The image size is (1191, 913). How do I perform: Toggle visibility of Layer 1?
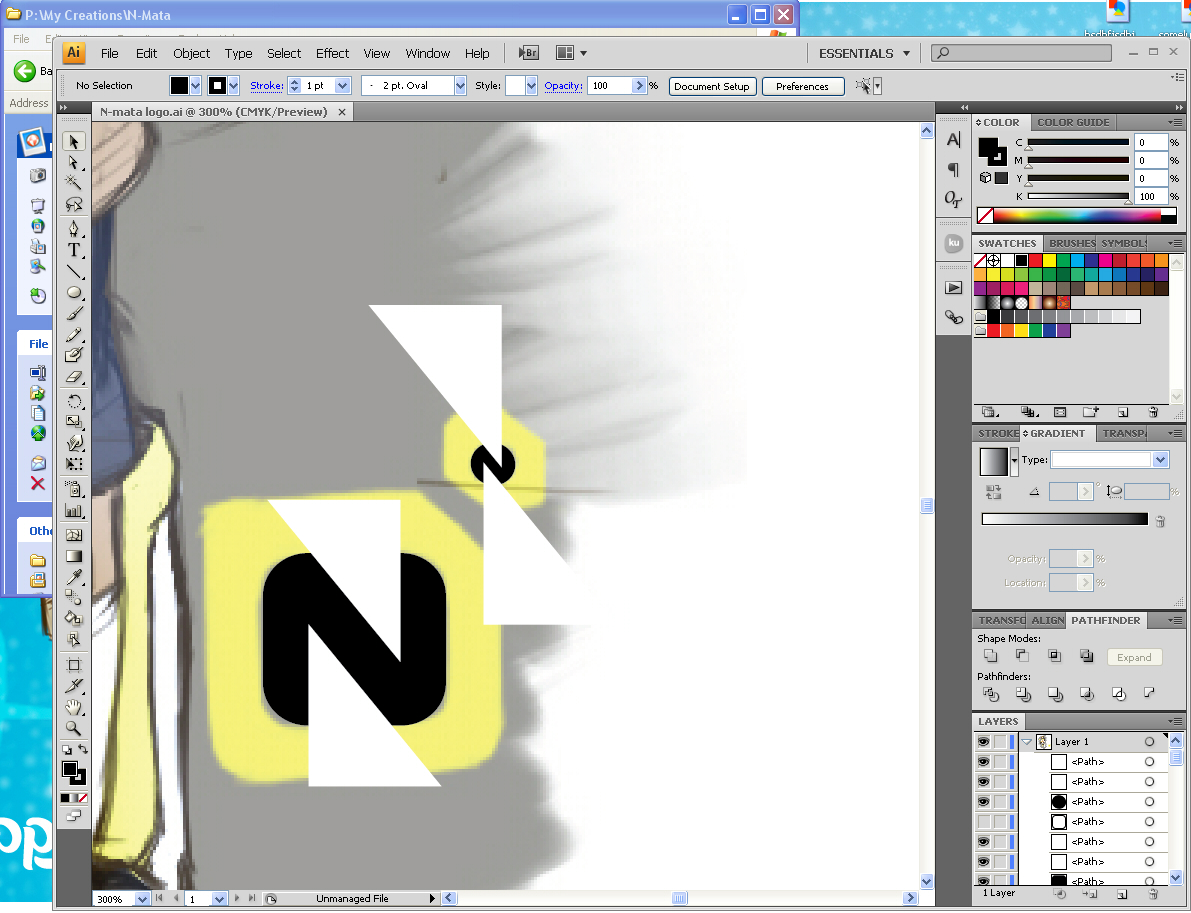(983, 742)
